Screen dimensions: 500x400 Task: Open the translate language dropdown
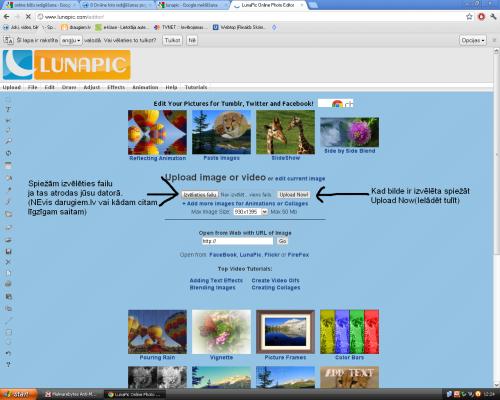click(71, 40)
